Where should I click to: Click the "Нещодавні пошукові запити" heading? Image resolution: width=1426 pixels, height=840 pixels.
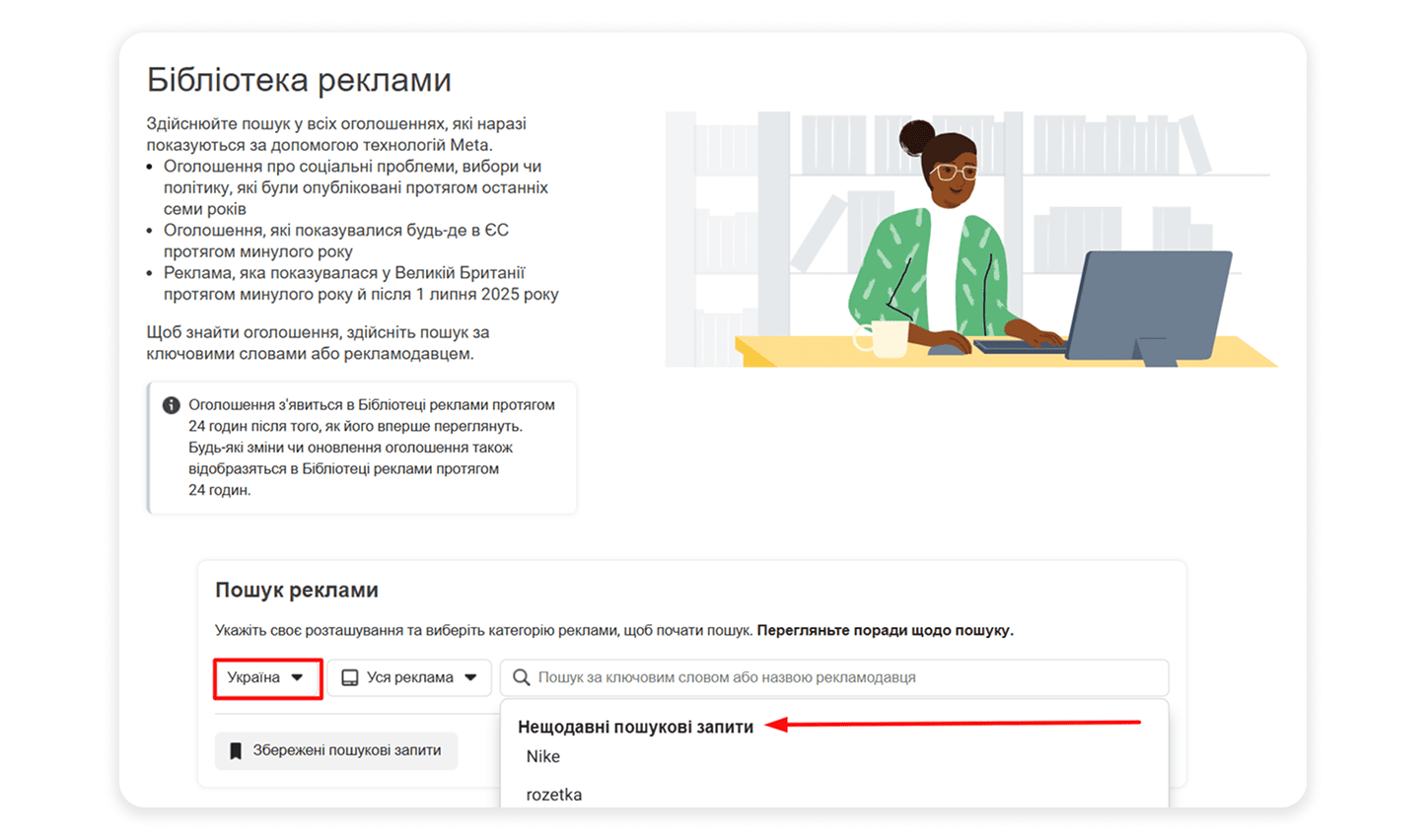[635, 727]
